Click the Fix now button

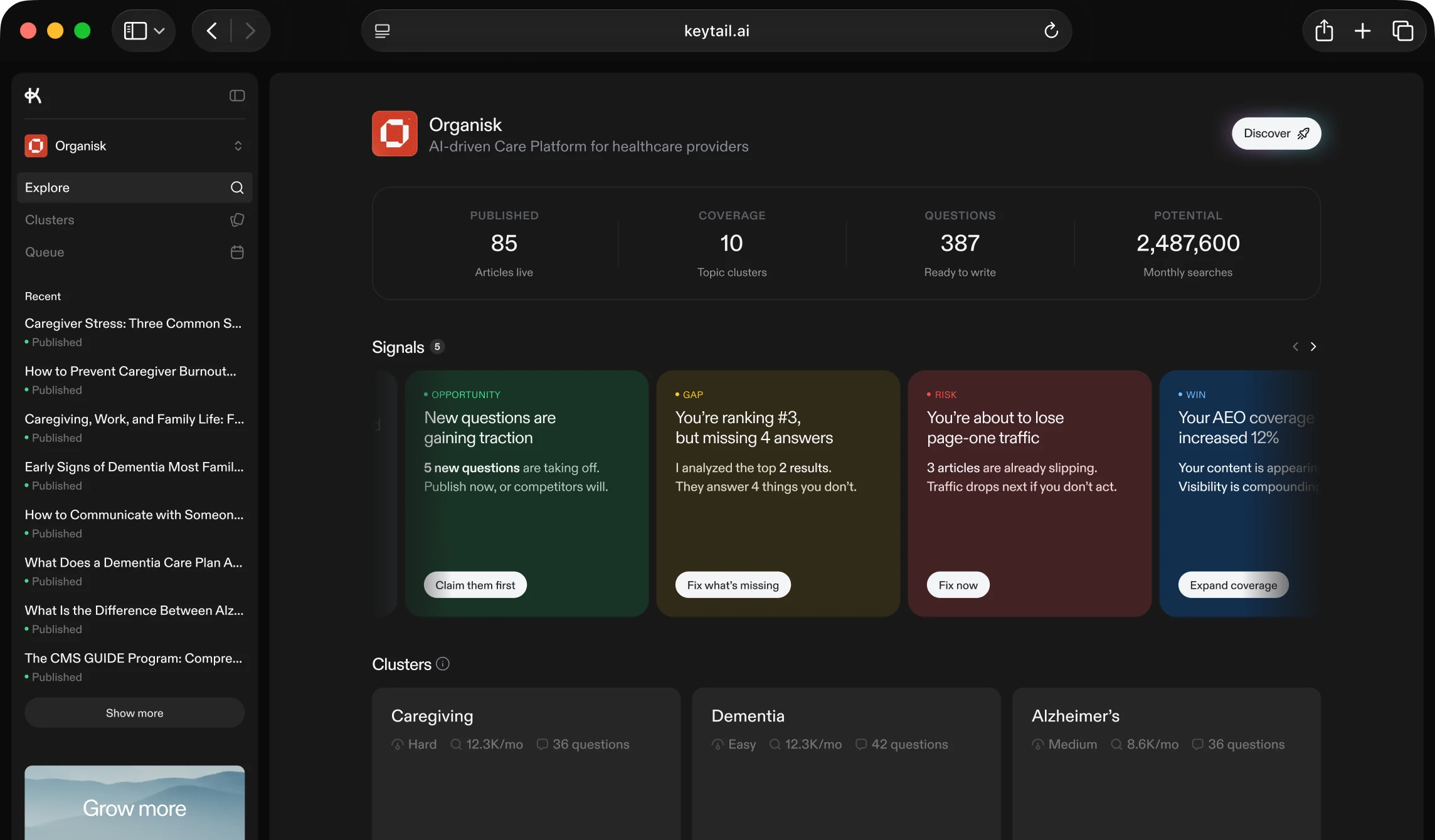958,585
